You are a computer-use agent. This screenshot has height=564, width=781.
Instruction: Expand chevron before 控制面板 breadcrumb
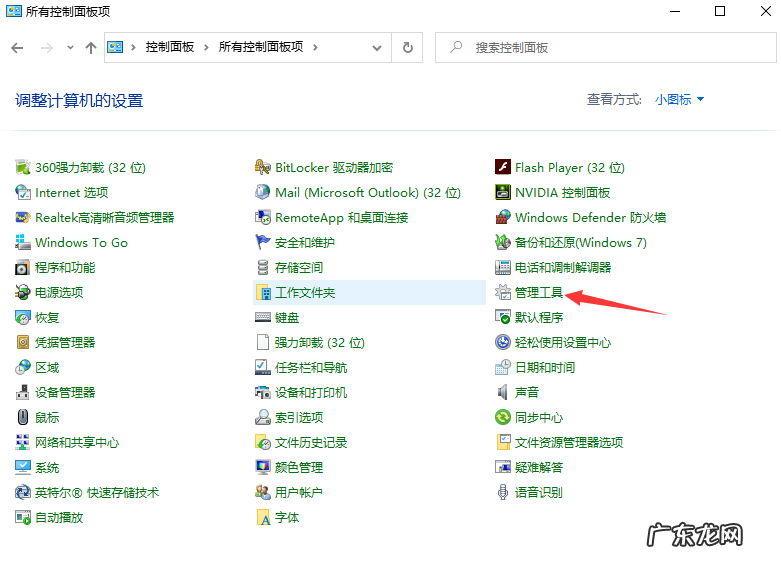(133, 47)
